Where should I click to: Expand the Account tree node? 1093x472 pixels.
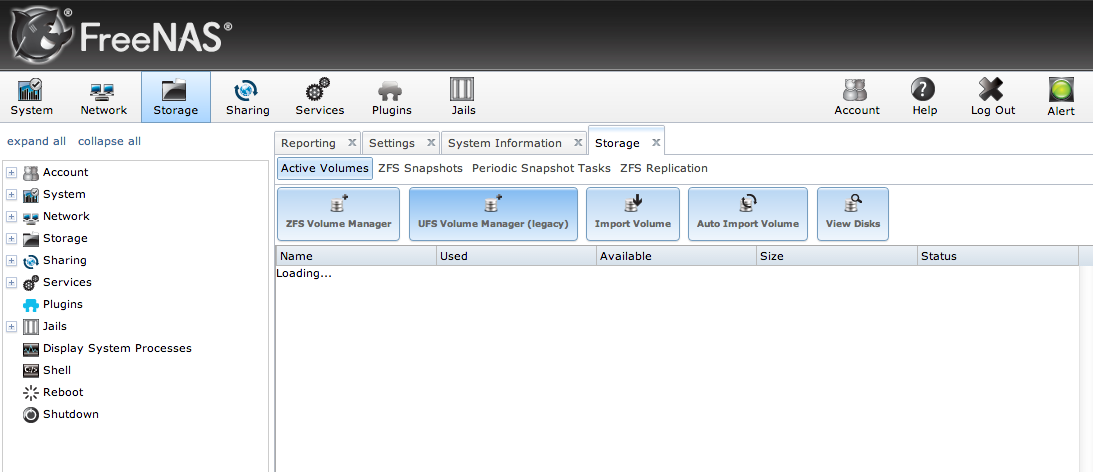(11, 172)
